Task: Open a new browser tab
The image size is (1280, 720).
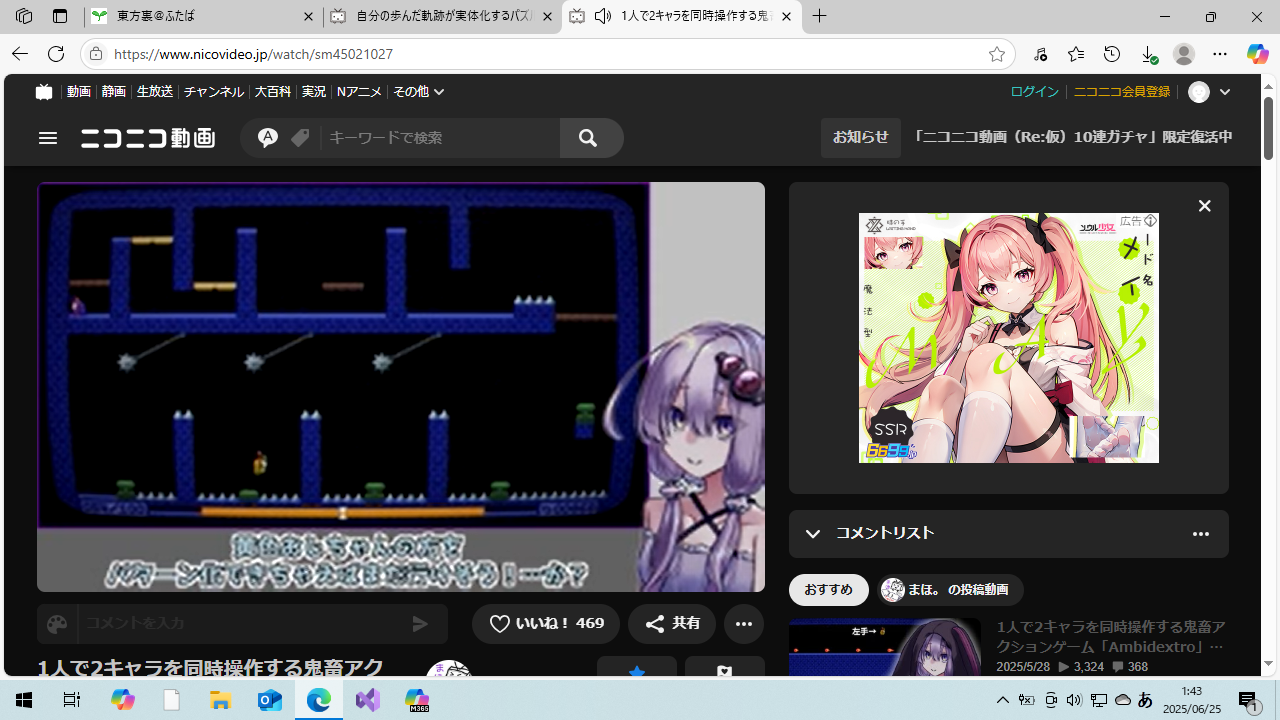Action: coord(820,17)
